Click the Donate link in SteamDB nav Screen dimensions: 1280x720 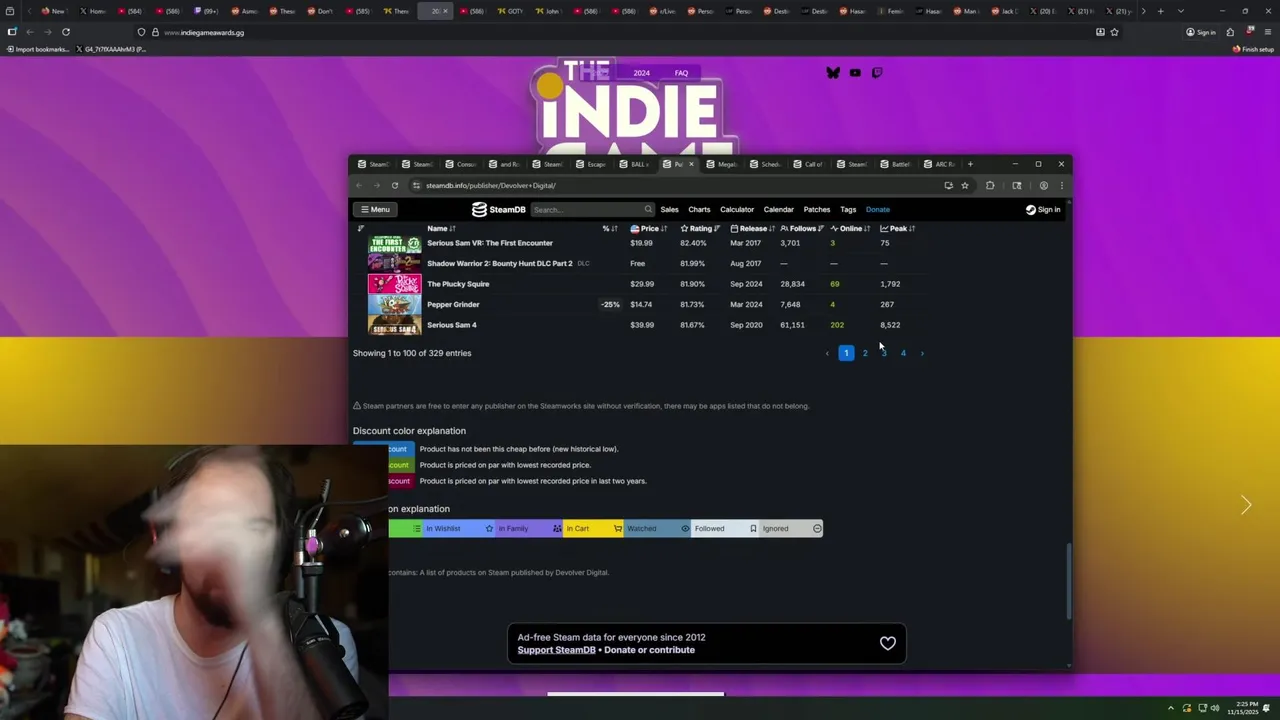coord(877,209)
